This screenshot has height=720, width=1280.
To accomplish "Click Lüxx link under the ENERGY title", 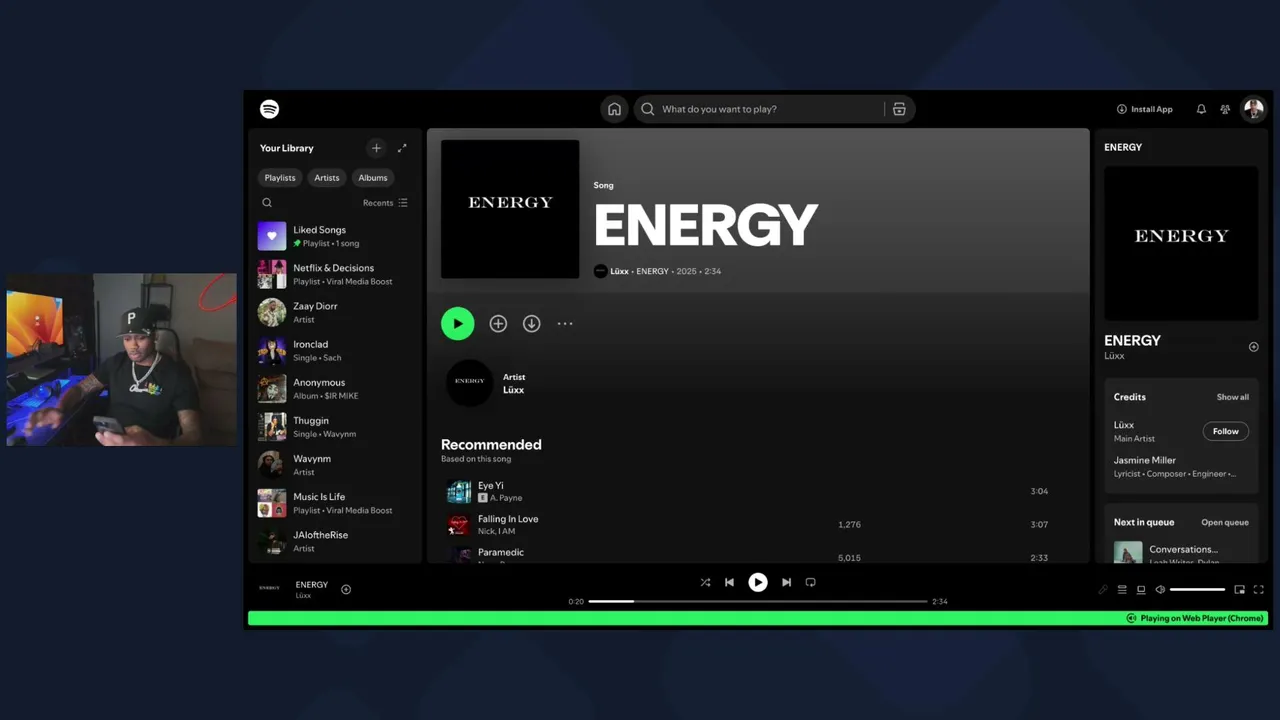I will point(619,271).
